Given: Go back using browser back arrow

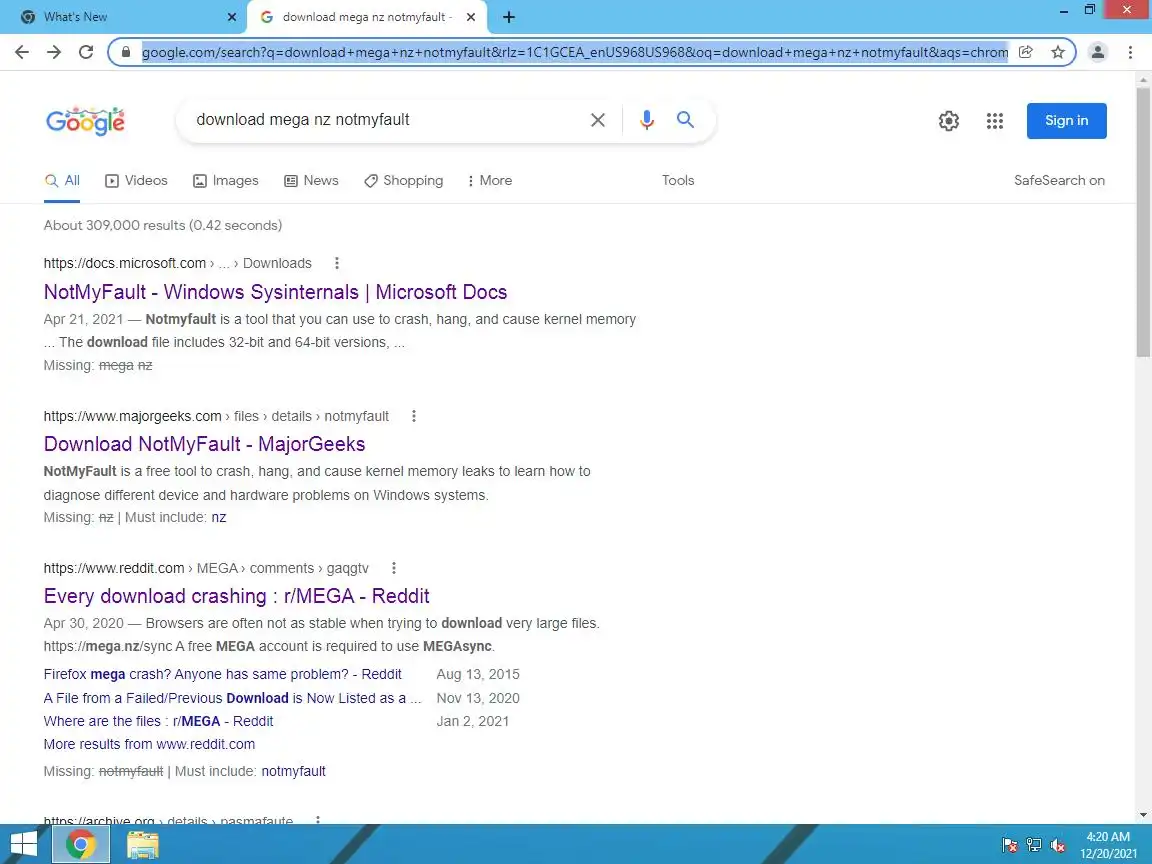Looking at the screenshot, I should click(22, 52).
